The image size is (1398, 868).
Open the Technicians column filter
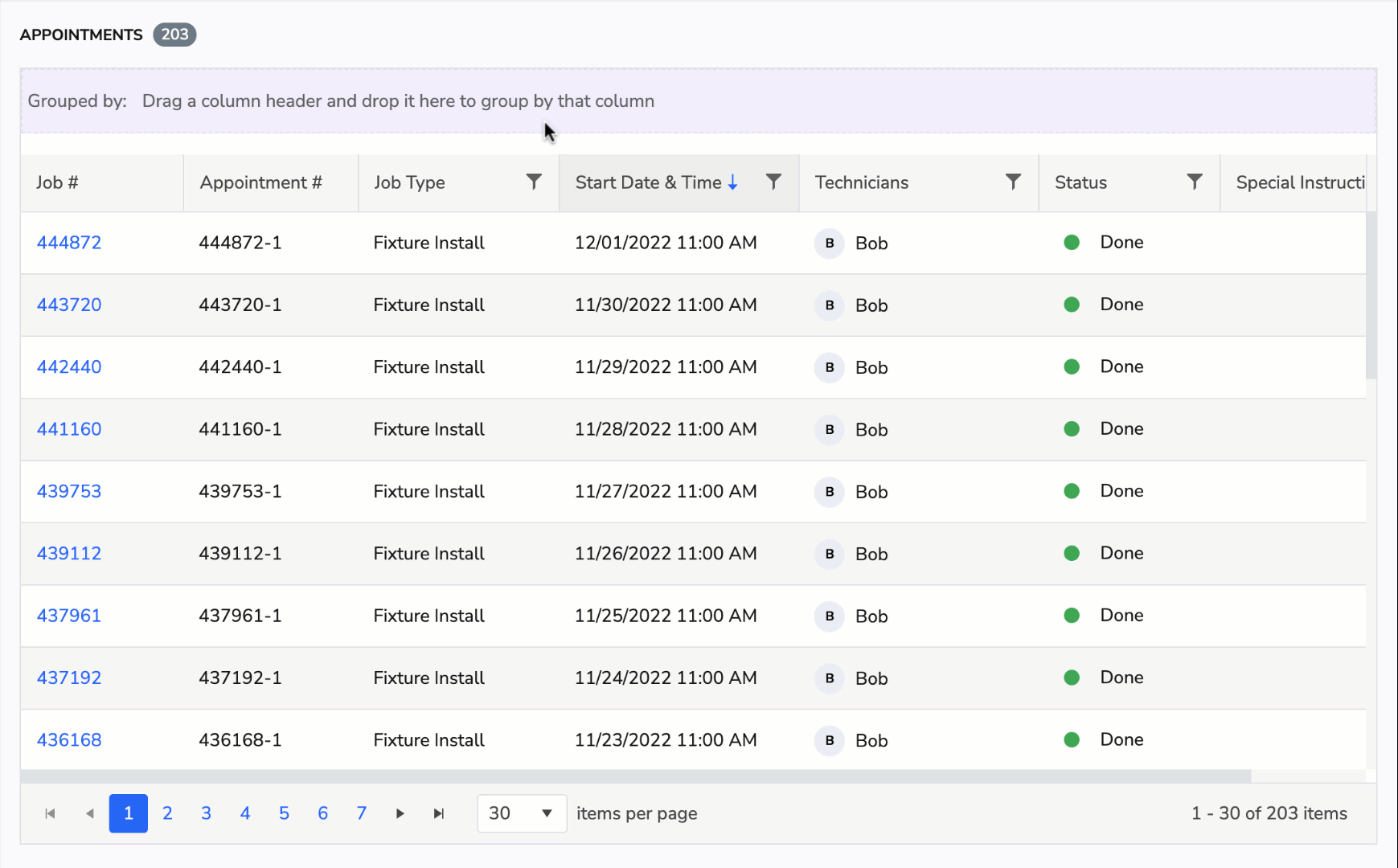[1013, 182]
